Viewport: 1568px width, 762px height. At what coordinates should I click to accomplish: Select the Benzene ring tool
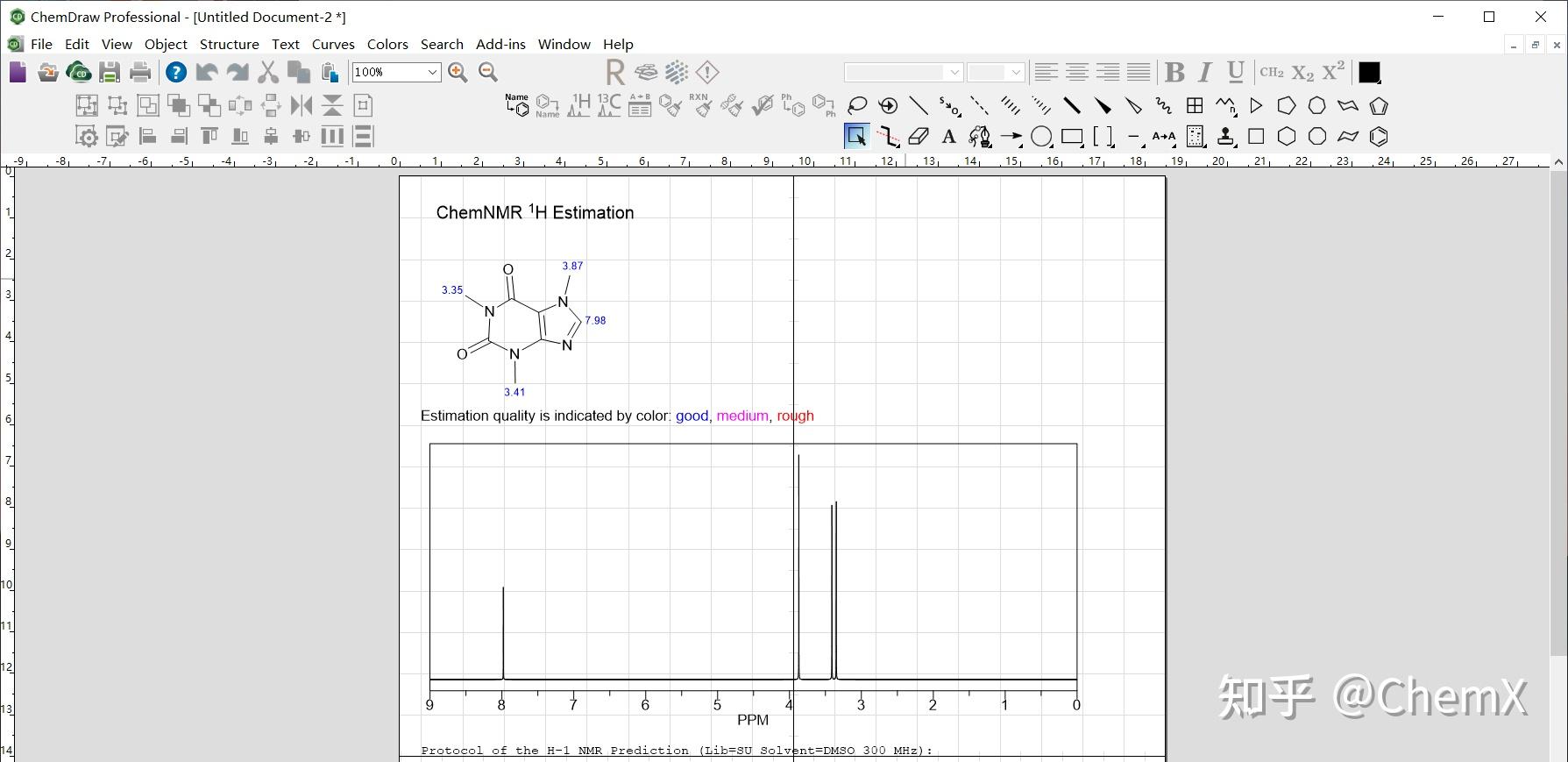1379,137
